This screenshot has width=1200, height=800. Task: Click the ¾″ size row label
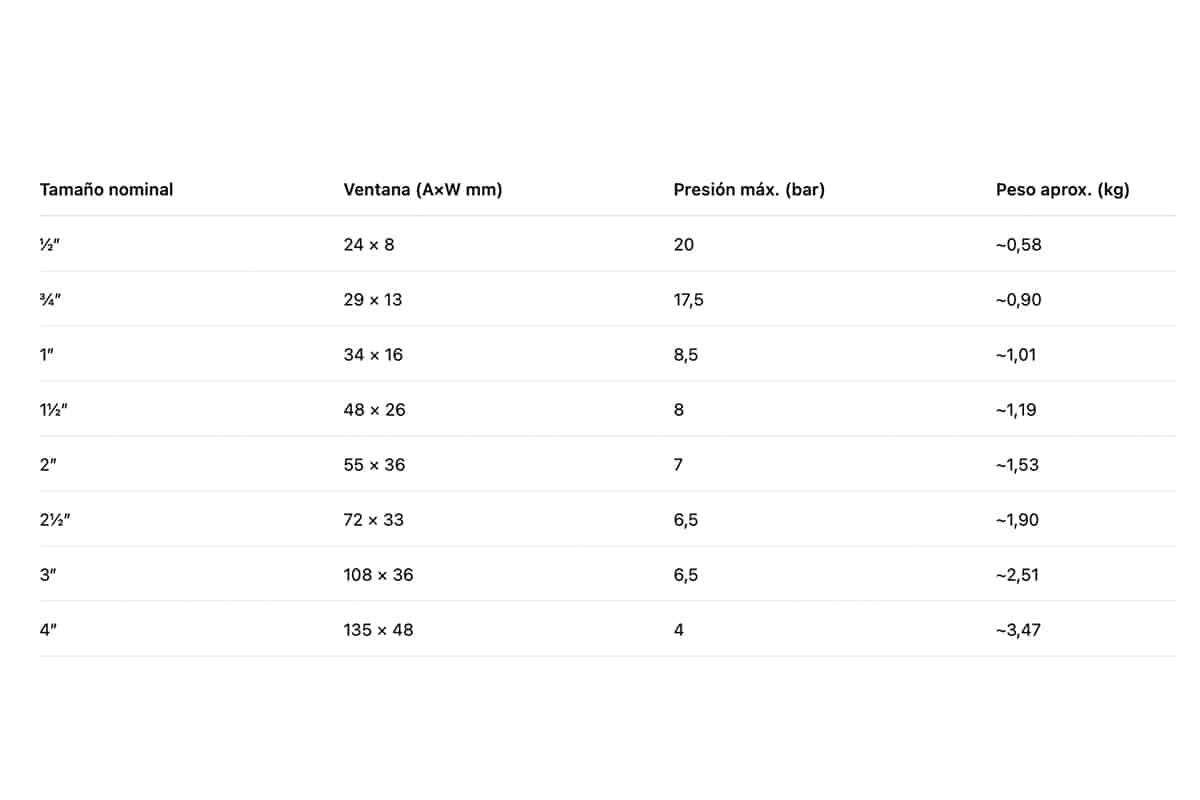(x=48, y=299)
